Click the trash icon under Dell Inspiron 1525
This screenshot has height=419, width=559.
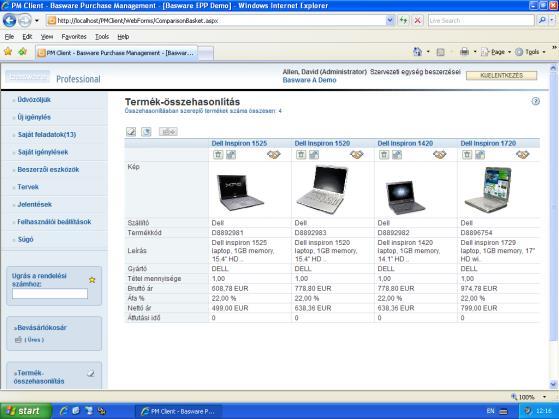218,155
